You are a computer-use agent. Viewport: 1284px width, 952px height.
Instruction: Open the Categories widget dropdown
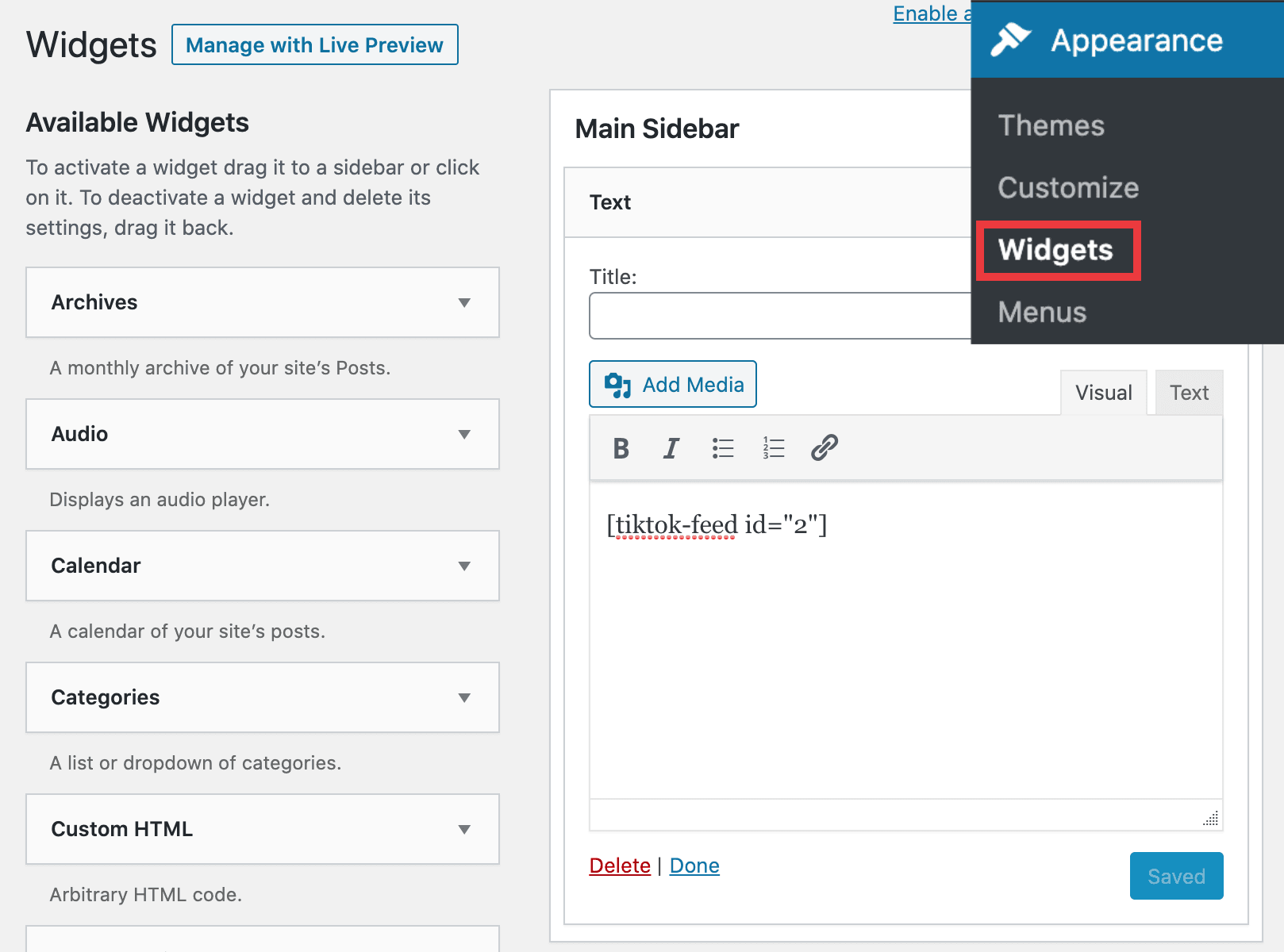point(464,697)
